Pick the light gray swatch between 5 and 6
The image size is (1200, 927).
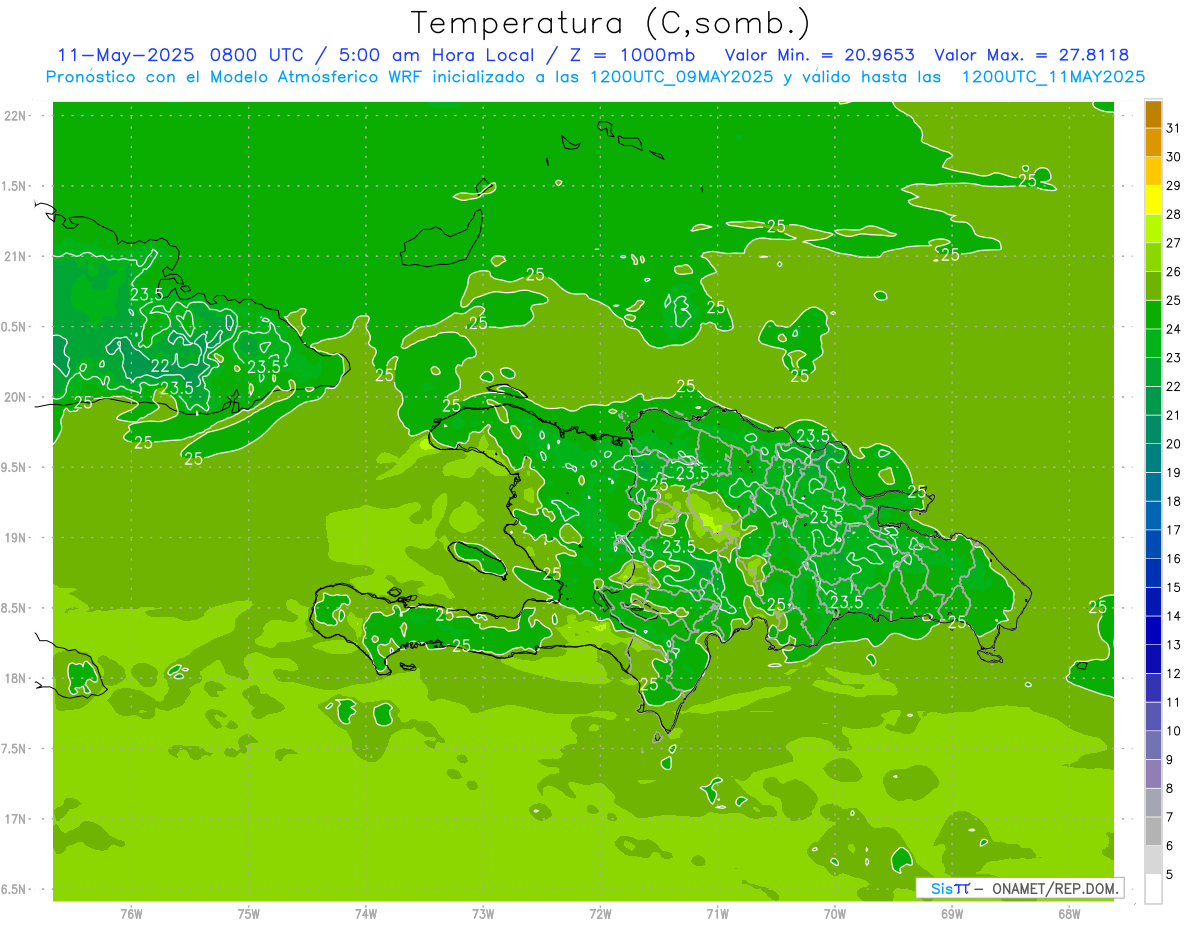coord(1153,860)
